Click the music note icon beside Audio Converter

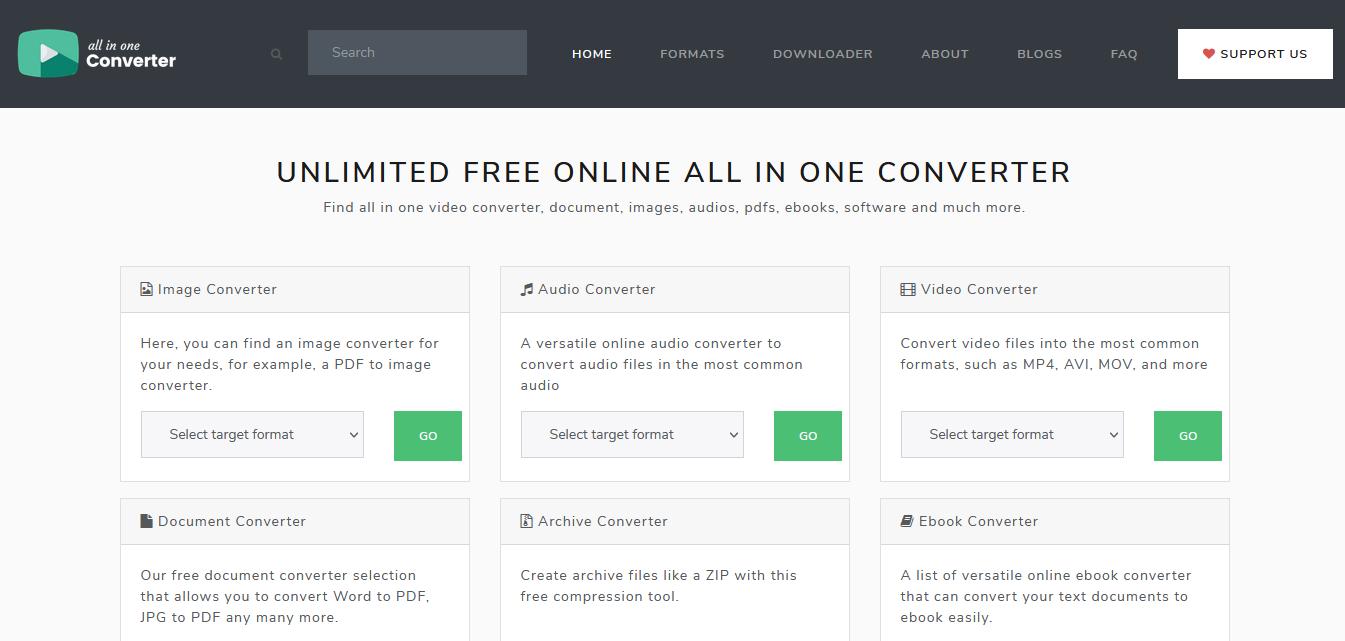click(x=525, y=289)
